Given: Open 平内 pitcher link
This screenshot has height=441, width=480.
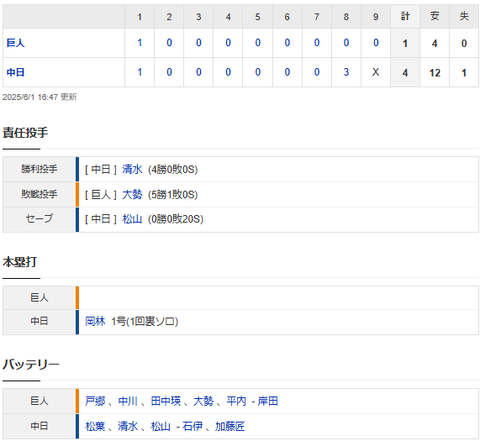Looking at the screenshot, I should tap(236, 401).
